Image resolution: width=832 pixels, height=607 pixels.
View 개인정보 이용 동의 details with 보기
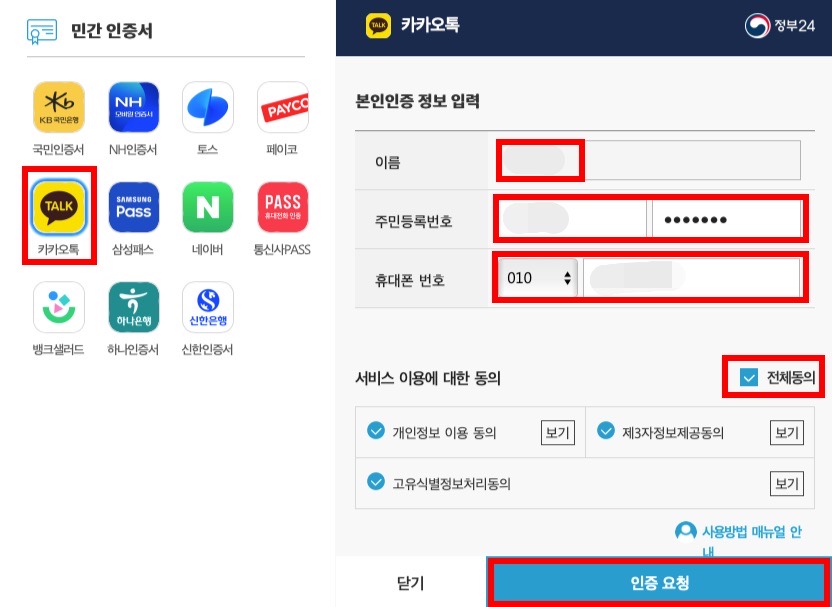pyautogui.click(x=558, y=432)
